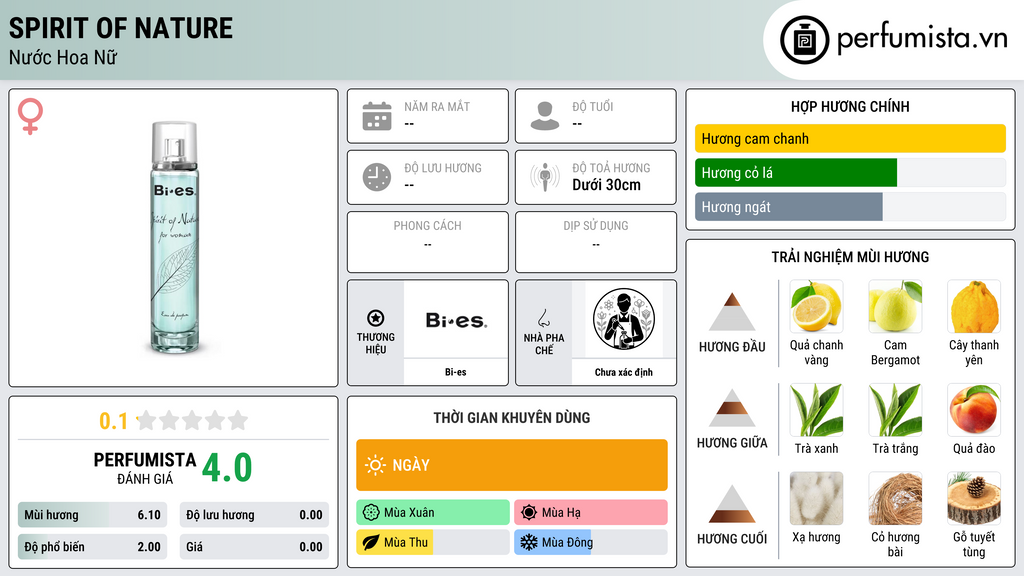Viewport: 1024px width, 576px height.
Task: Click the Gỗ tuyết tùng cedarwood image
Action: click(x=974, y=498)
